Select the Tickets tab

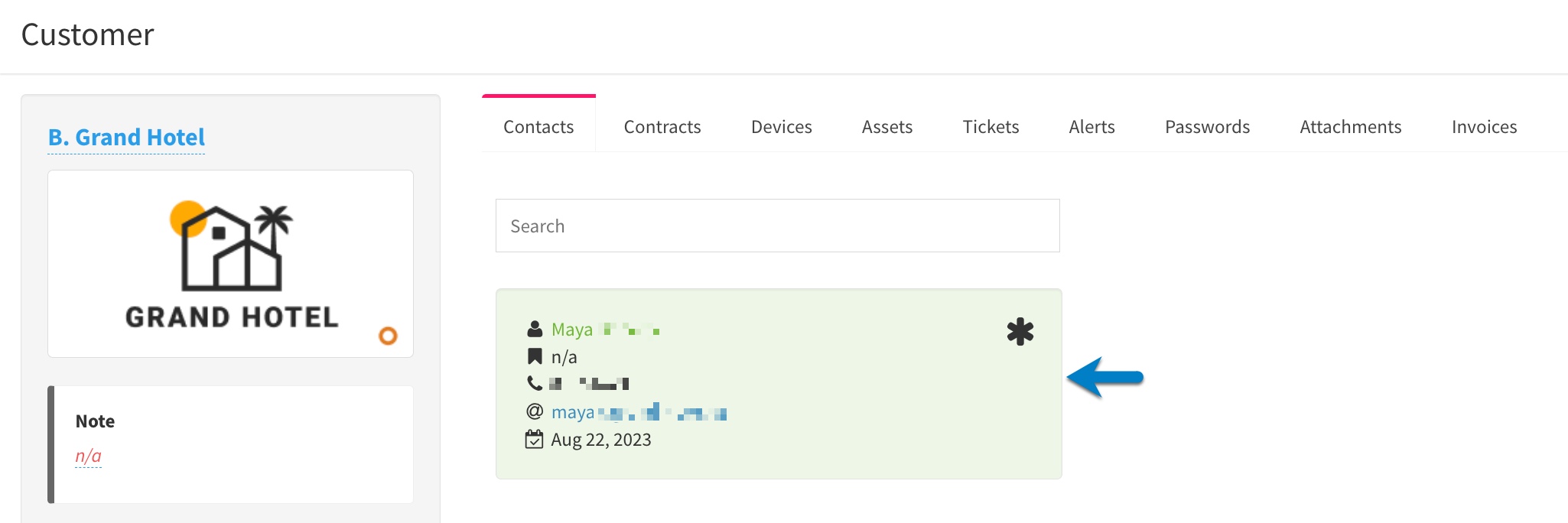coord(991,127)
